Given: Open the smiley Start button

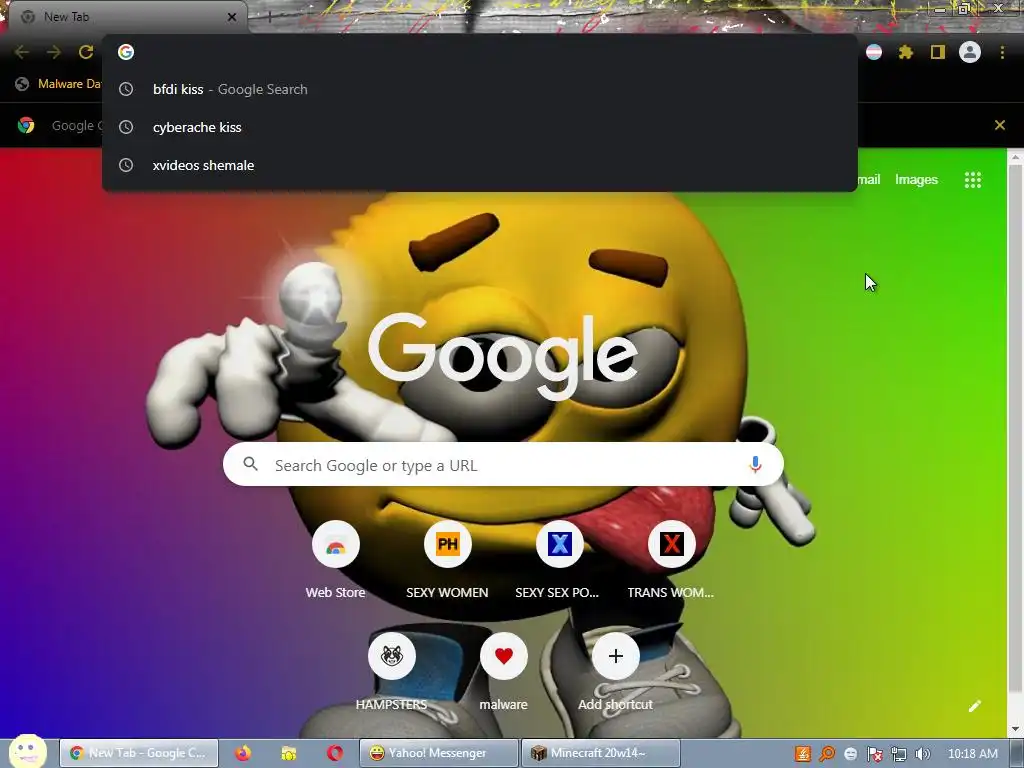Looking at the screenshot, I should [27, 752].
